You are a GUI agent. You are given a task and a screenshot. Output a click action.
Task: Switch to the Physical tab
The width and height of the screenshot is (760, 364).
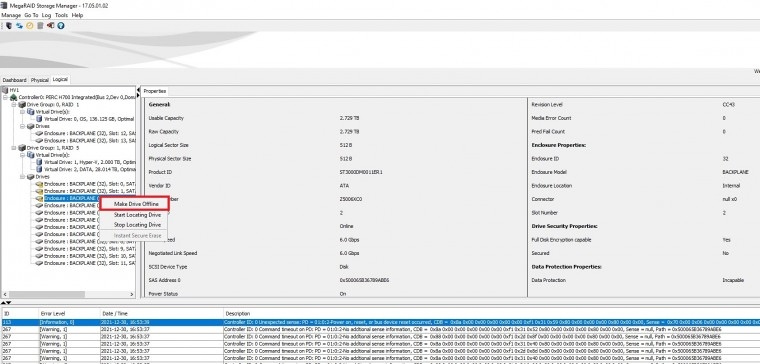coord(40,80)
